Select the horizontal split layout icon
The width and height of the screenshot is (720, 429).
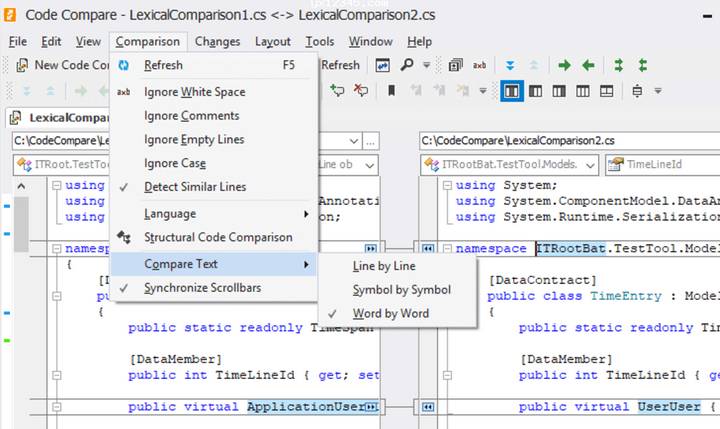click(x=607, y=91)
